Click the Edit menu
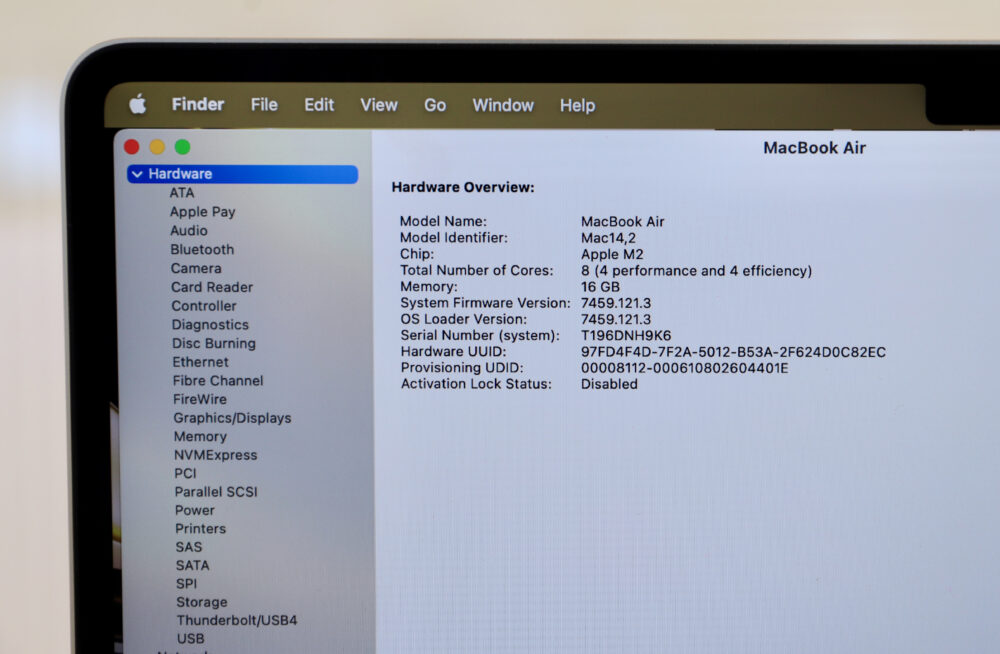The width and height of the screenshot is (1000, 654). 319,105
